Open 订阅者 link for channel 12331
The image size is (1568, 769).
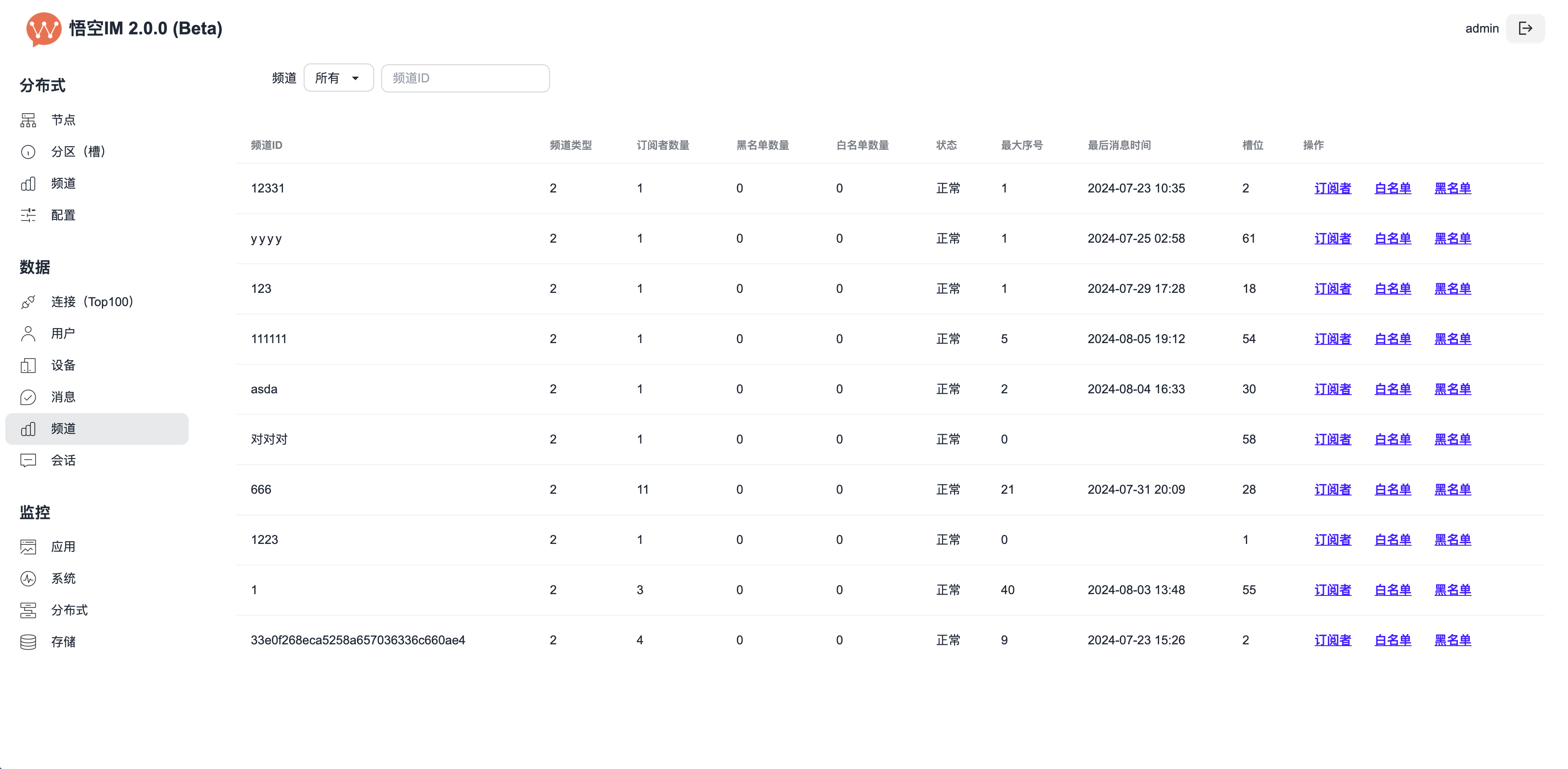tap(1332, 189)
